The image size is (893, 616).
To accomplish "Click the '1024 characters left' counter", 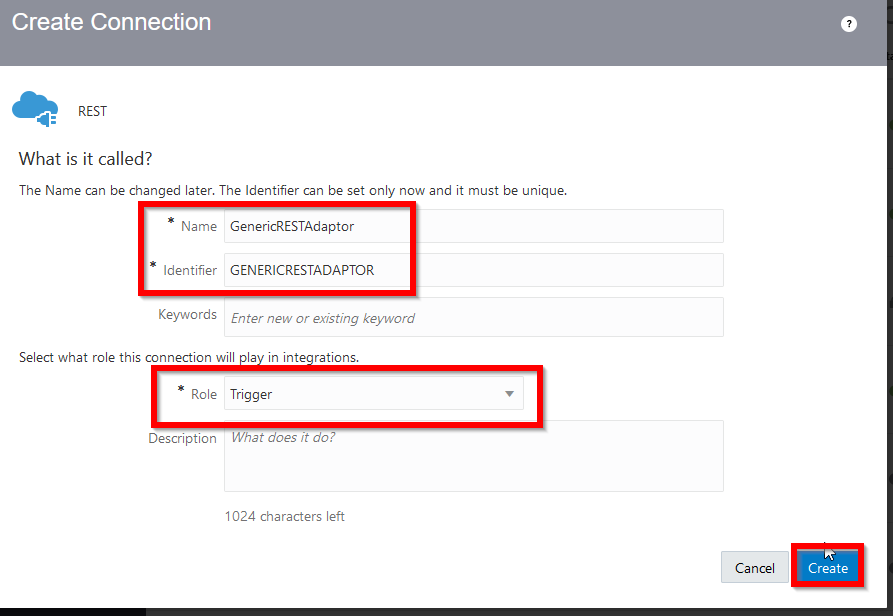I will (284, 516).
